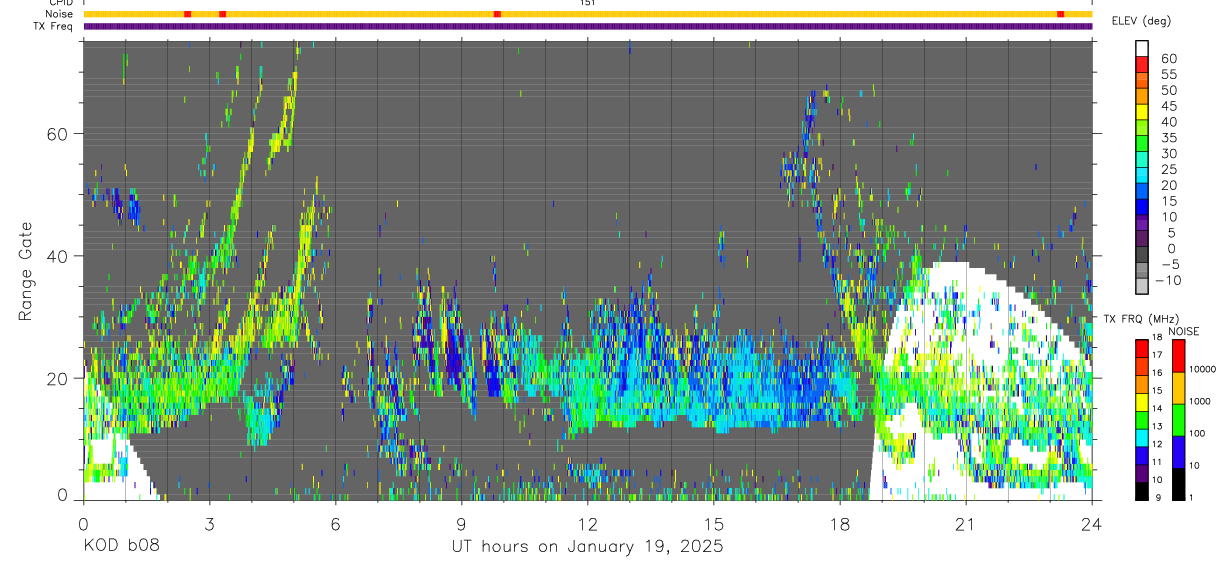Pick the white top swatch of ELEV colorbar
This screenshot has height=567, width=1228.
pyautogui.click(x=1142, y=48)
